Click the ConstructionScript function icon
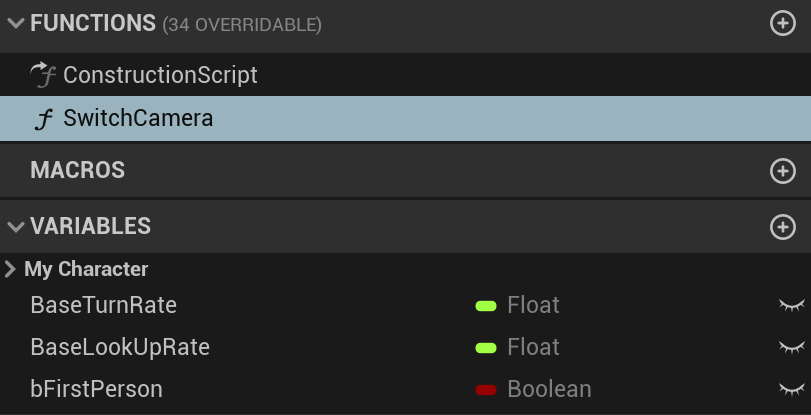811x415 pixels. (x=43, y=74)
